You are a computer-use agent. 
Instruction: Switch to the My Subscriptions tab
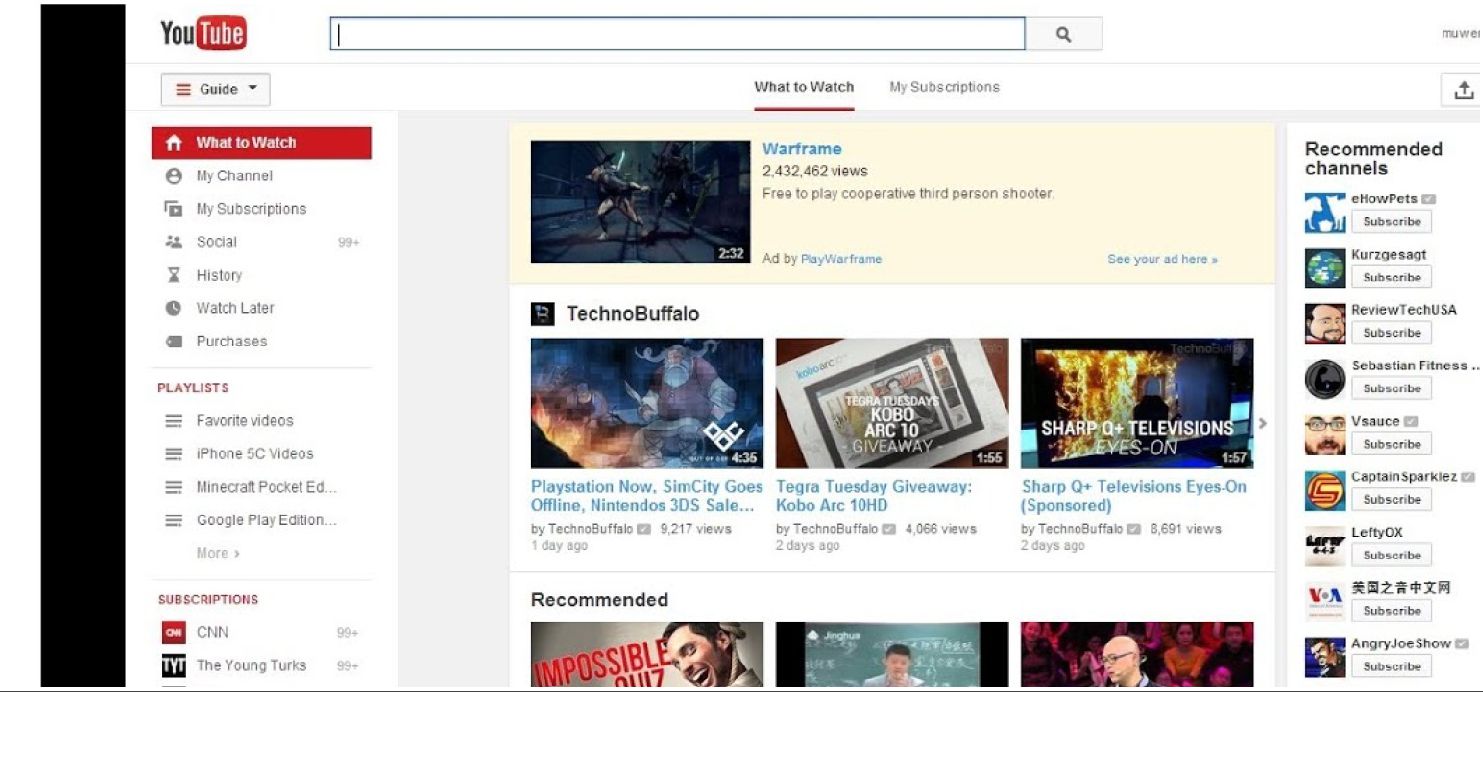tap(944, 88)
